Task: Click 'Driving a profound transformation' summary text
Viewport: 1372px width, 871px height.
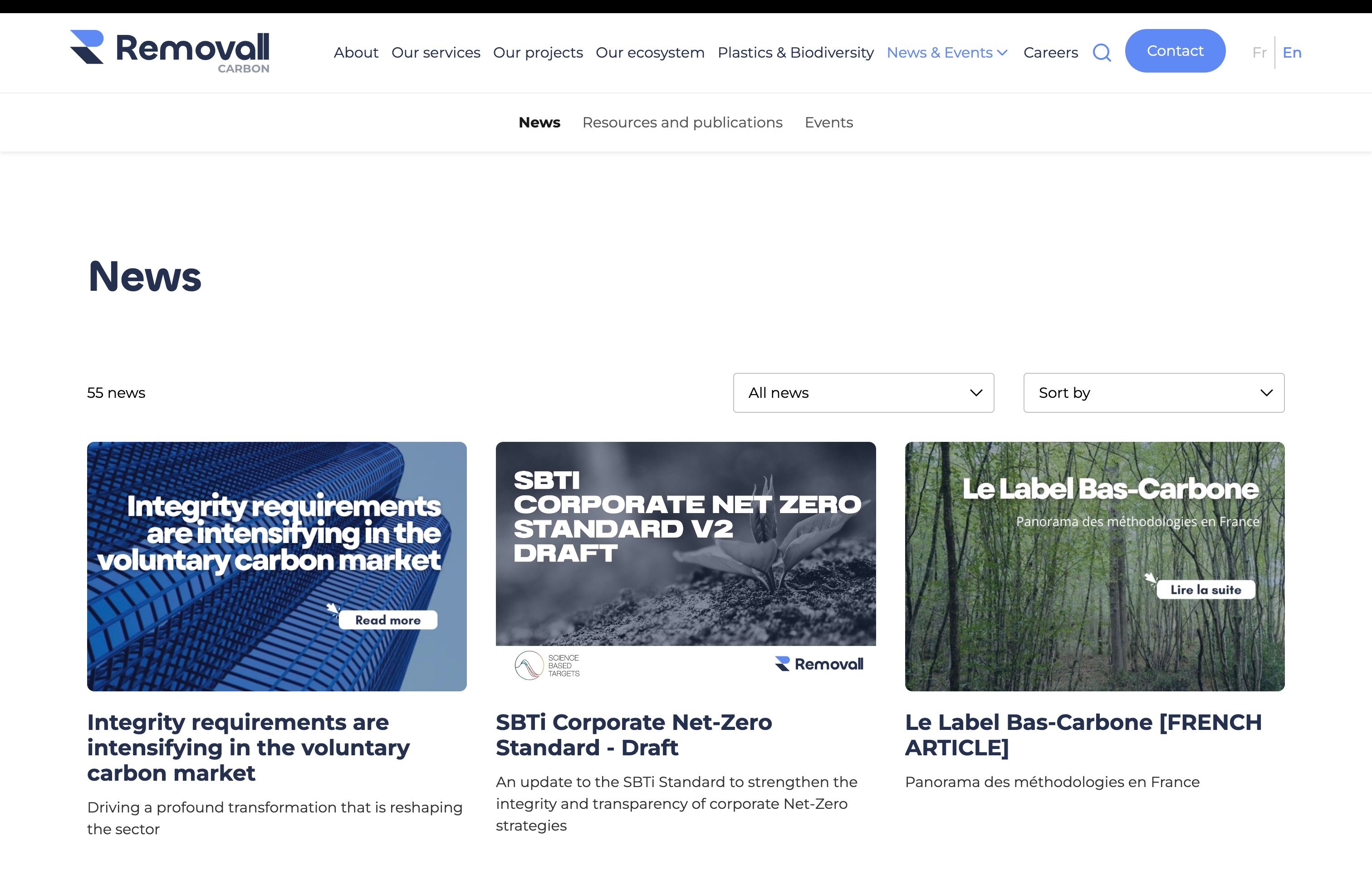Action: click(274, 818)
